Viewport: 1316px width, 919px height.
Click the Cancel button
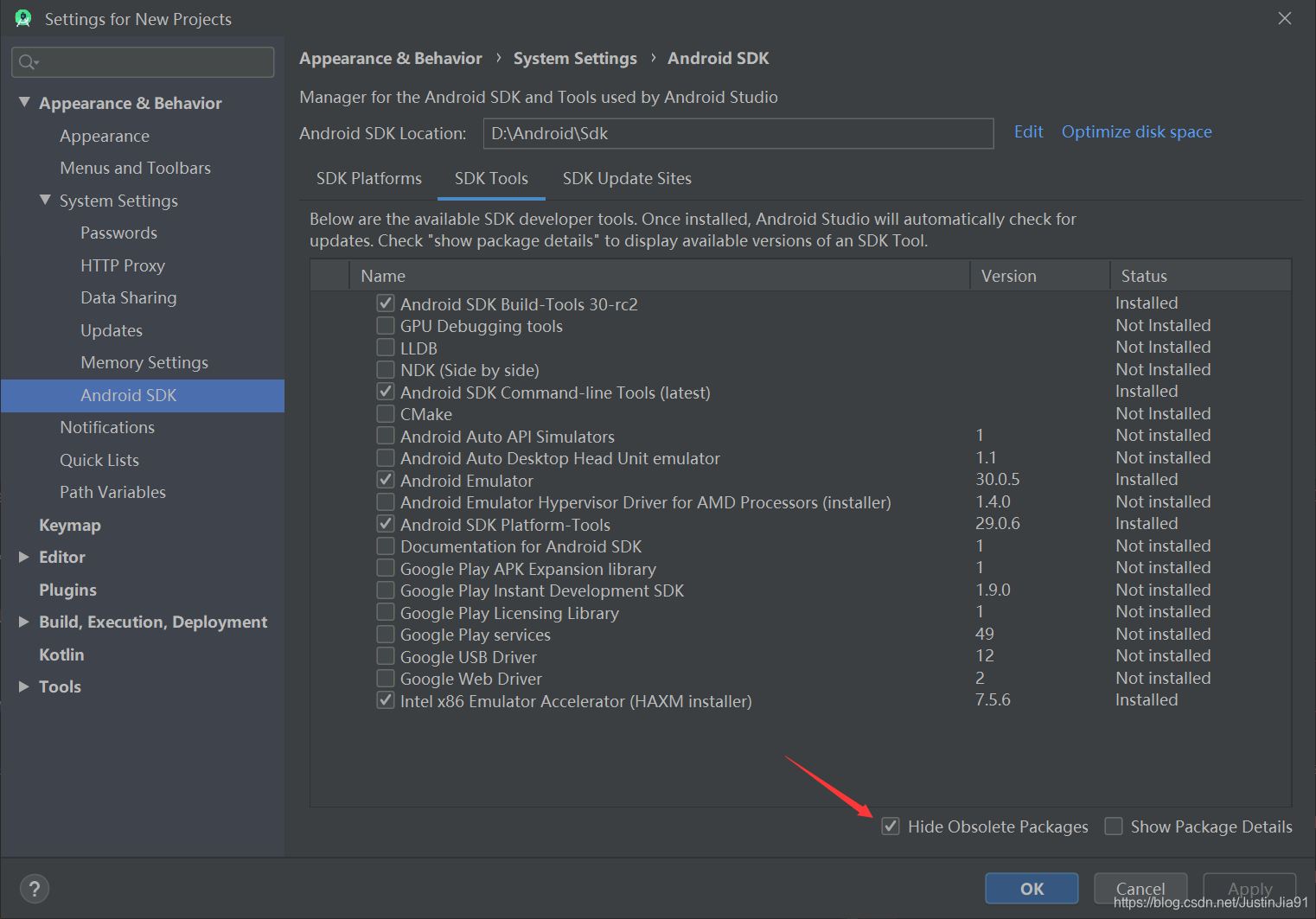(x=1140, y=889)
